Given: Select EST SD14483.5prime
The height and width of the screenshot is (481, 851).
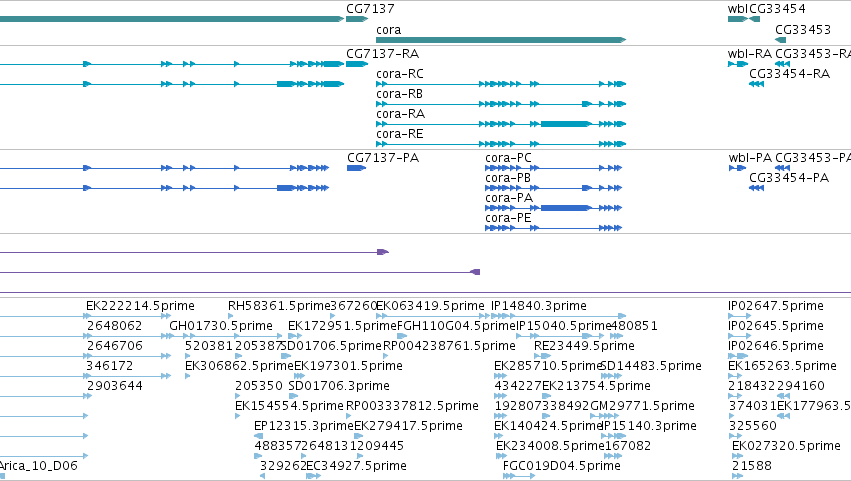Looking at the screenshot, I should pyautogui.click(x=651, y=366).
